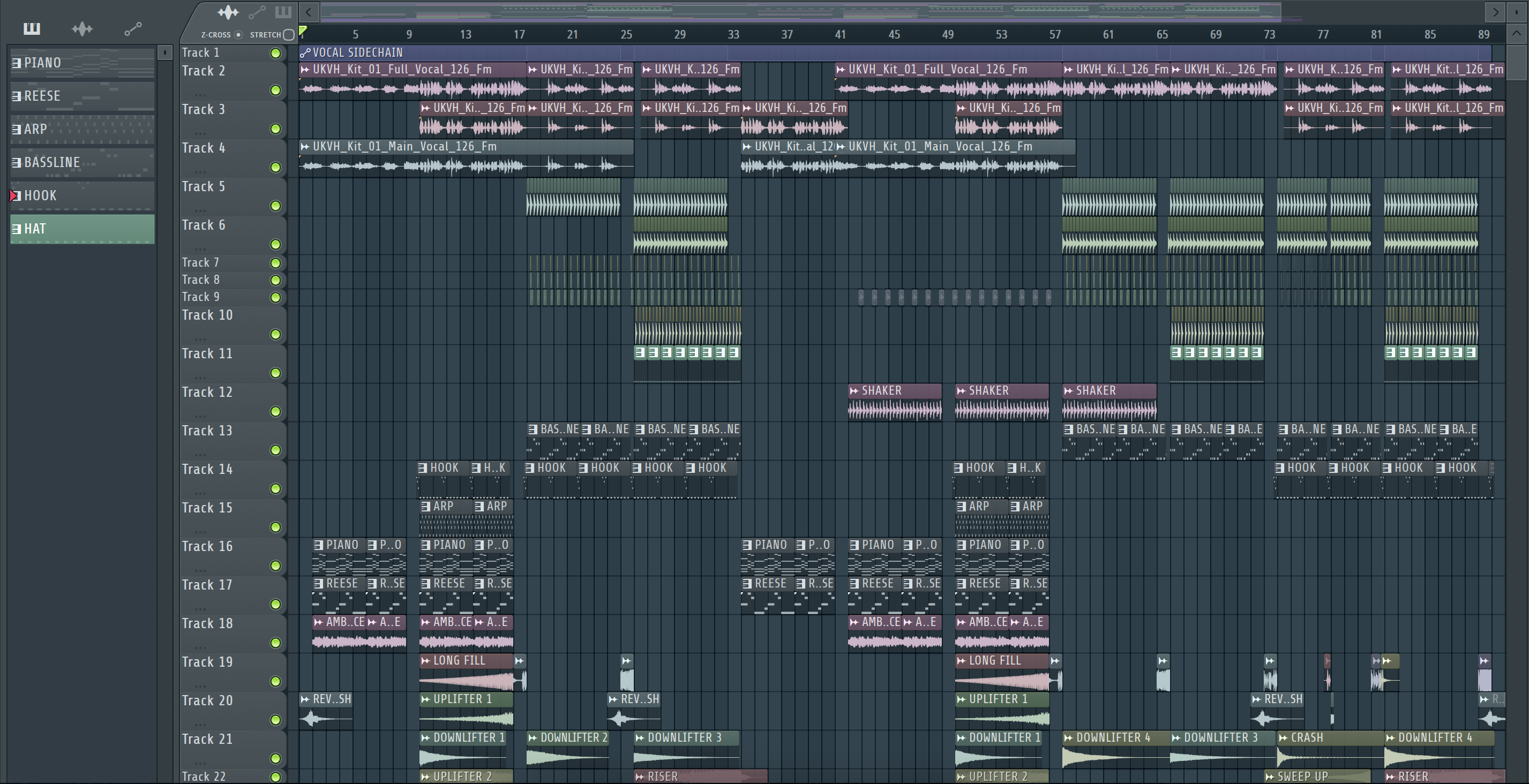Open the SWEEP UP clip menu icon
This screenshot has height=784, width=1529.
point(1270,777)
